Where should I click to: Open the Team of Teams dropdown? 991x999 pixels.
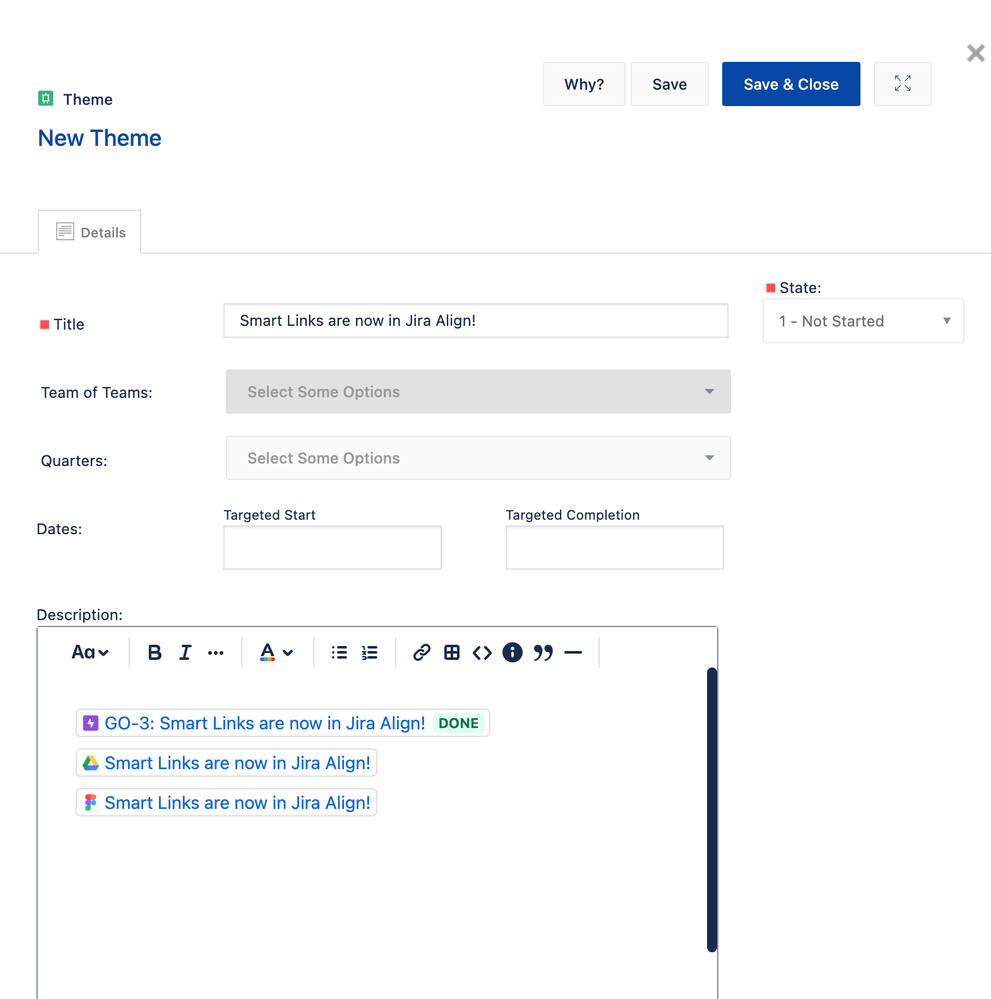pos(478,391)
